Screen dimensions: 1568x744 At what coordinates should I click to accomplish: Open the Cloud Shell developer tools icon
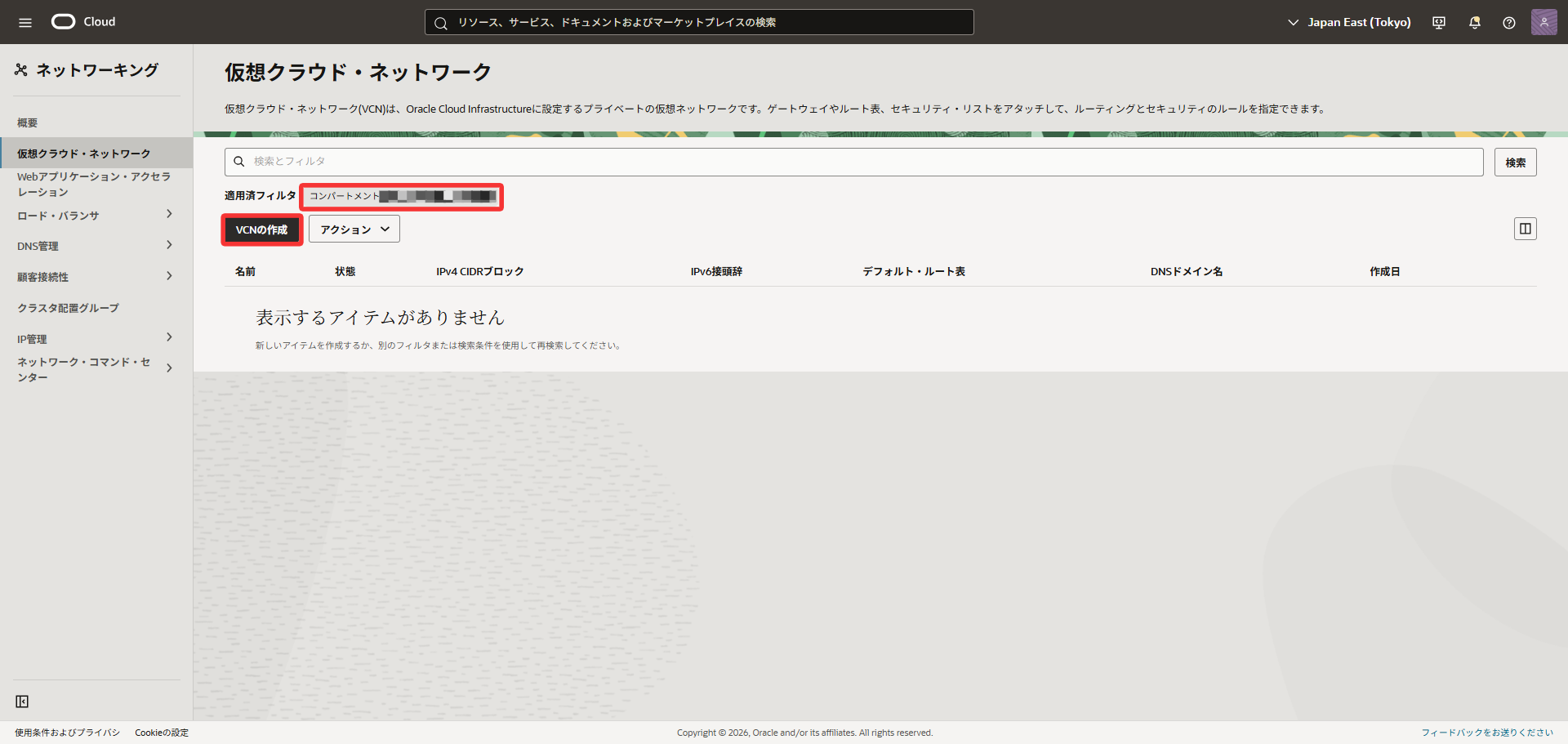pyautogui.click(x=1439, y=23)
